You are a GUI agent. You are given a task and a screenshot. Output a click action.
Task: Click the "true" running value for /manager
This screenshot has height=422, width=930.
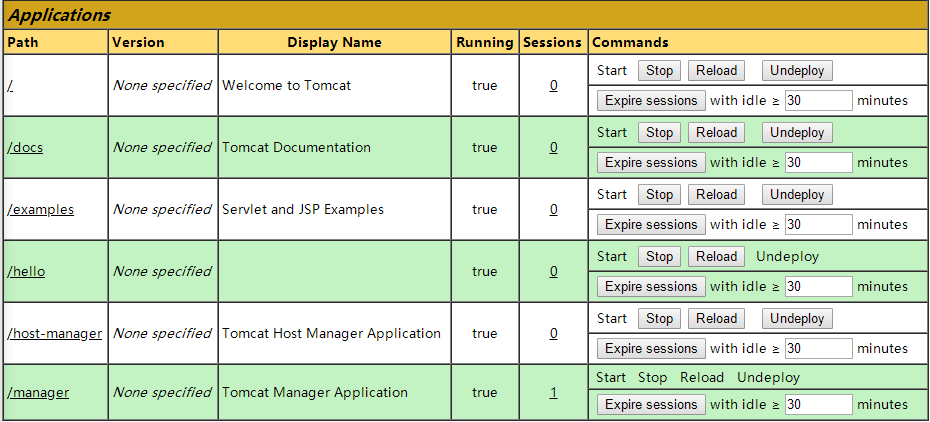pos(485,392)
